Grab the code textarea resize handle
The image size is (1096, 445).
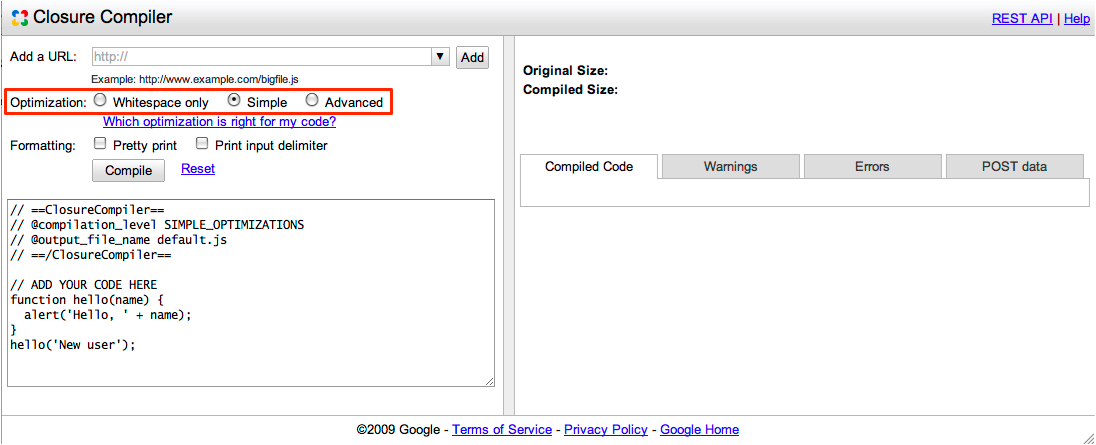(489, 380)
